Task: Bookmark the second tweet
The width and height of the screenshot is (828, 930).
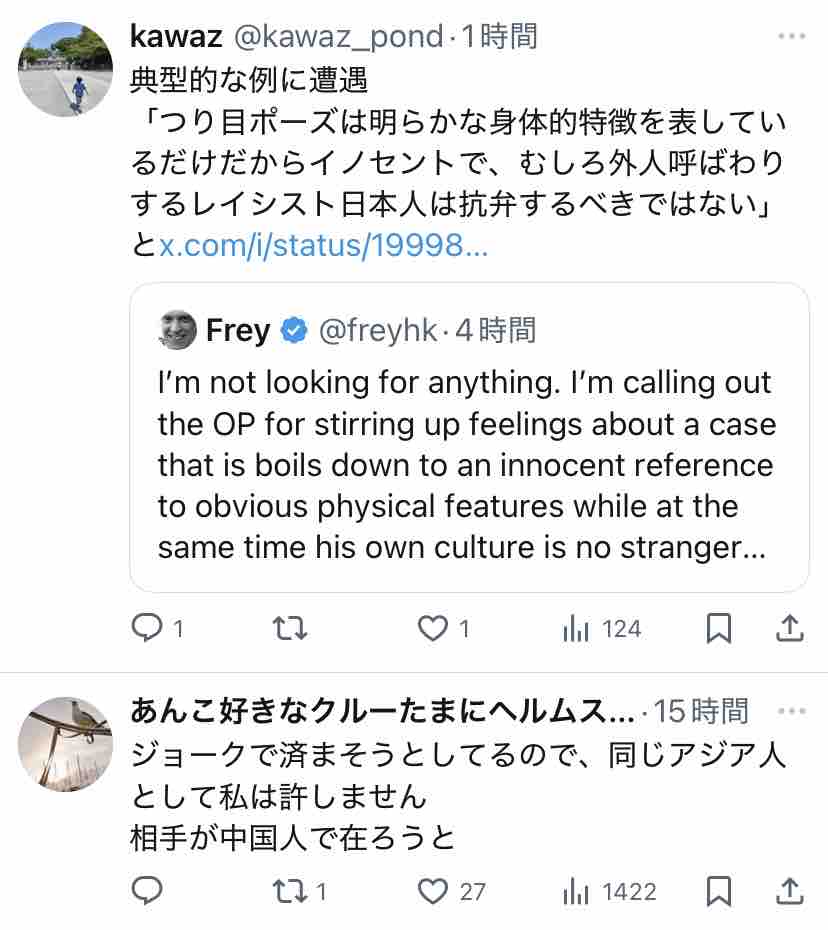Action: point(719,890)
